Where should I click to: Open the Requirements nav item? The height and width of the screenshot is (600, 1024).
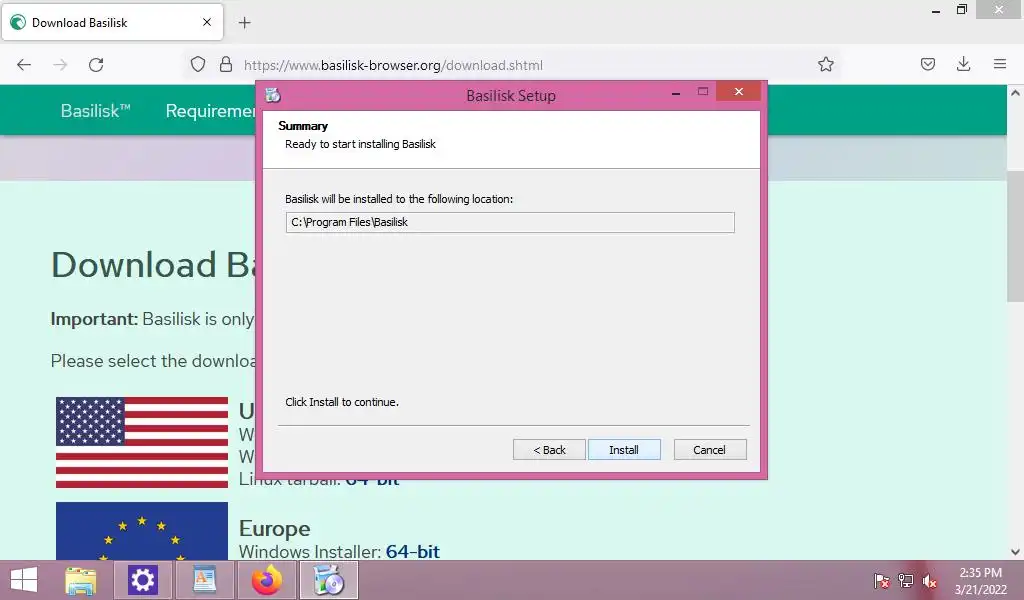[210, 111]
